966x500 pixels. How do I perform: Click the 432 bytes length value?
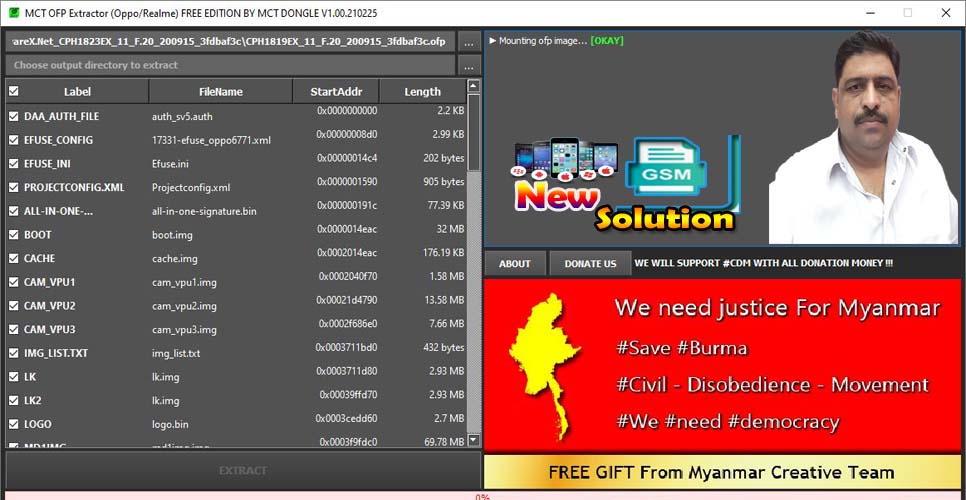pos(444,347)
